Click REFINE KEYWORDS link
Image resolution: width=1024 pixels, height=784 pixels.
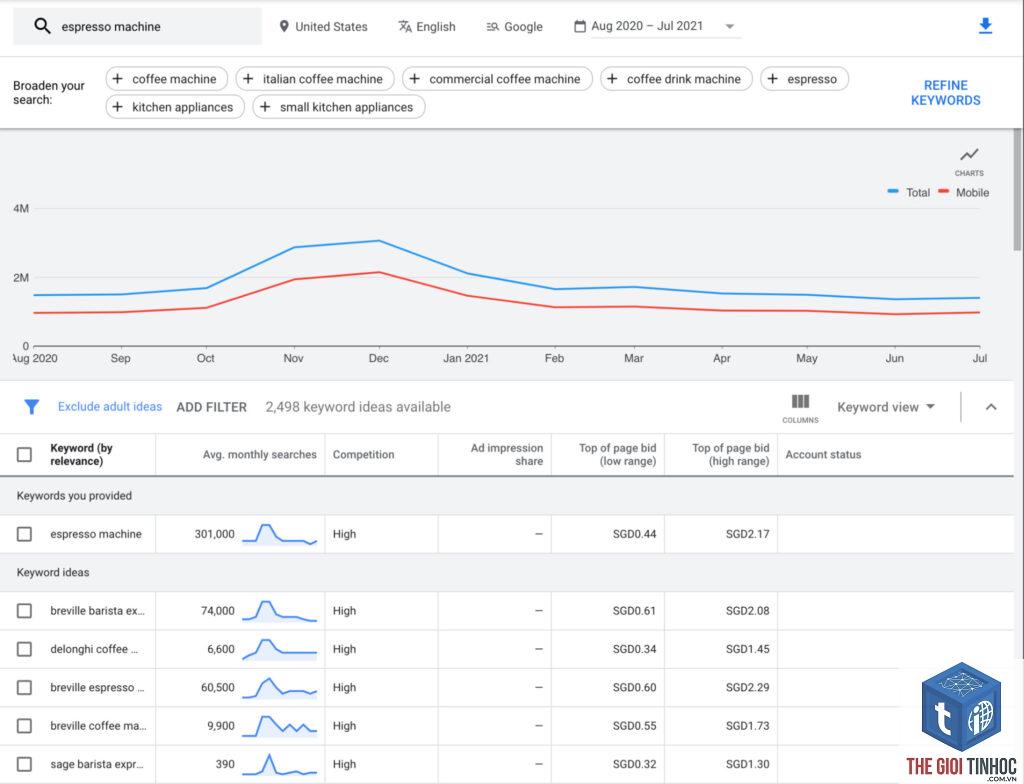946,93
